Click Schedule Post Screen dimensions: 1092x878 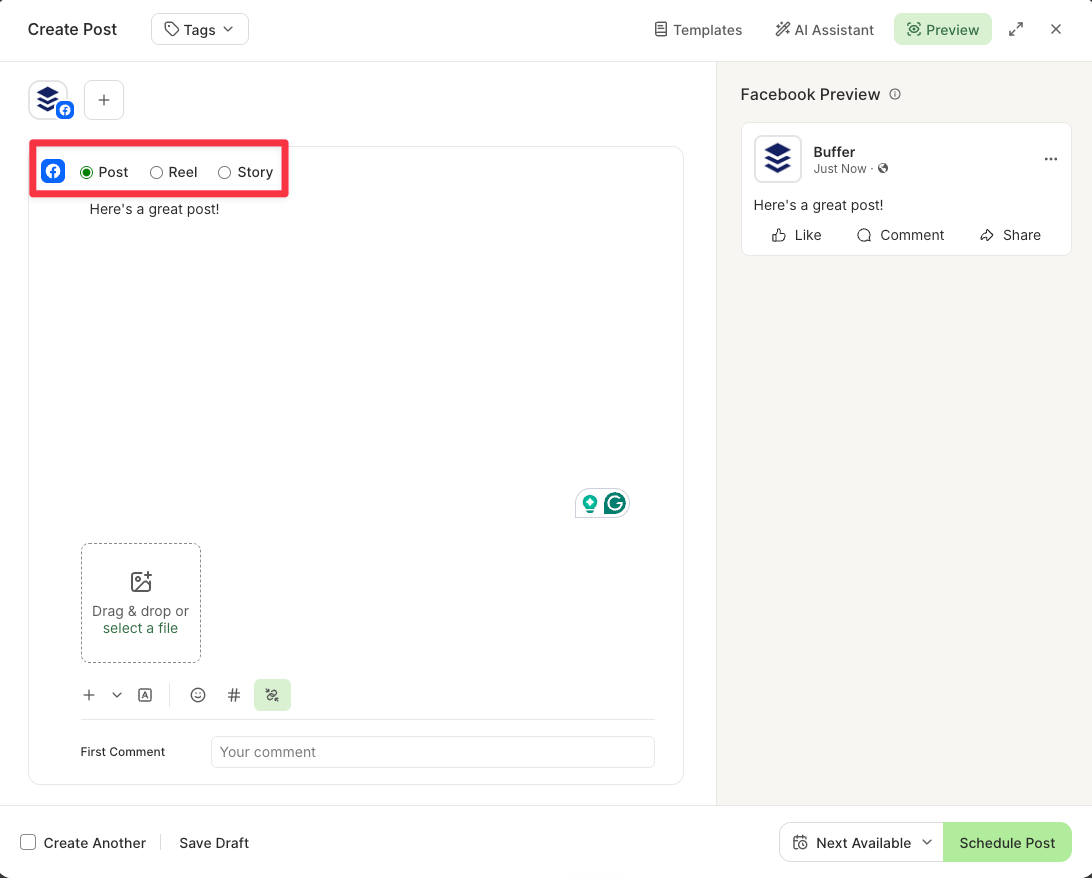1007,842
